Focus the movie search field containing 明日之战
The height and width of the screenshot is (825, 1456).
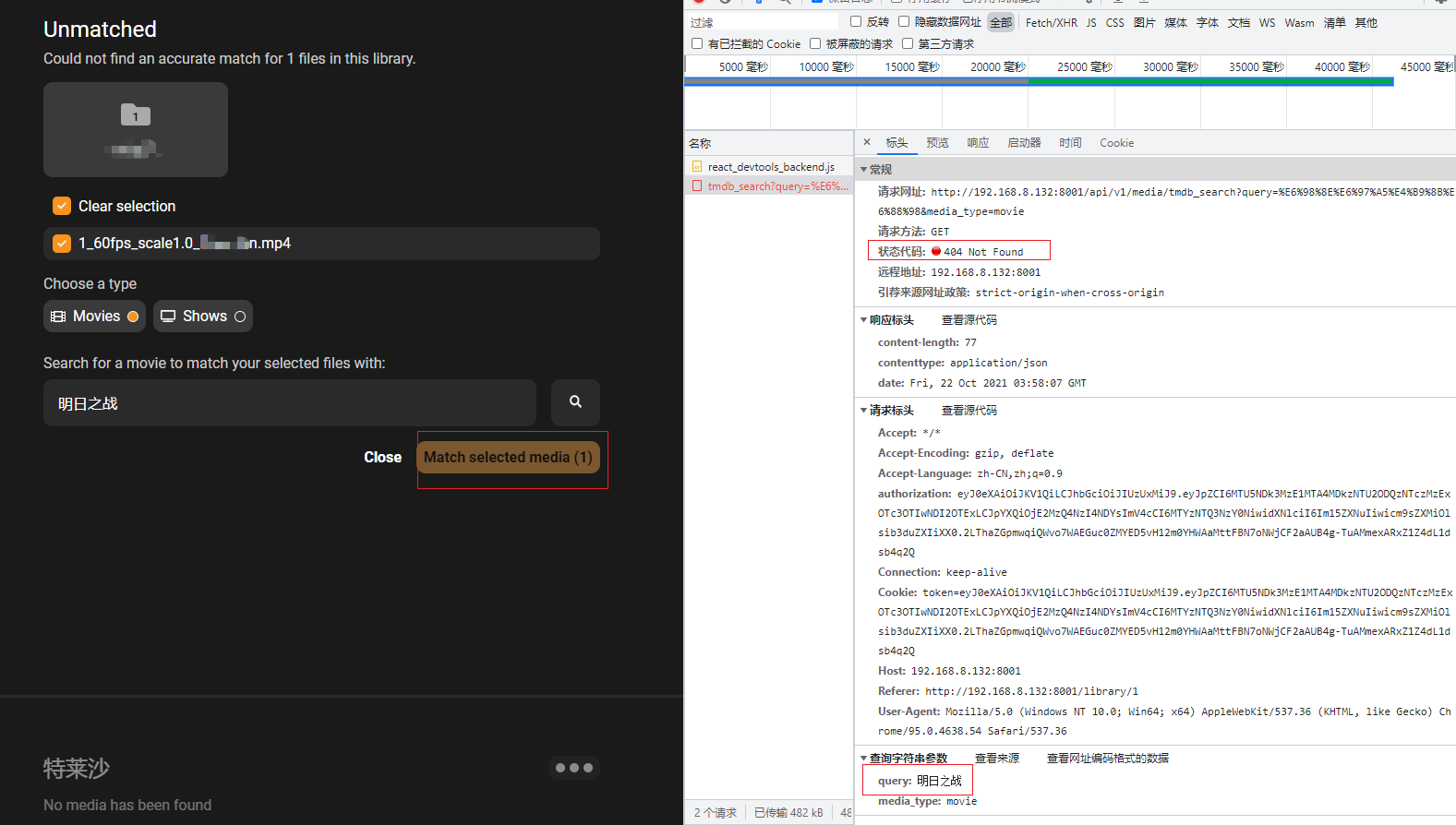click(x=290, y=402)
